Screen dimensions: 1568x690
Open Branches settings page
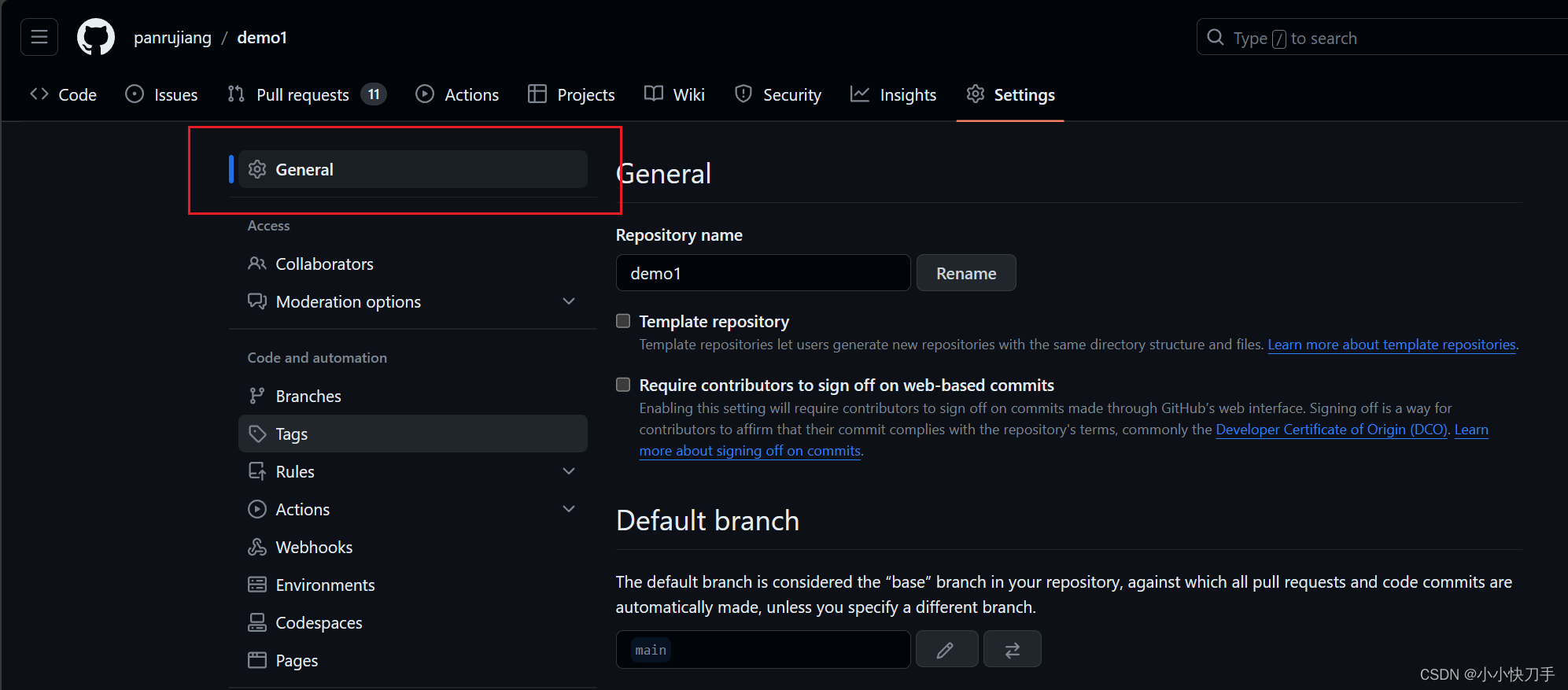pyautogui.click(x=413, y=396)
